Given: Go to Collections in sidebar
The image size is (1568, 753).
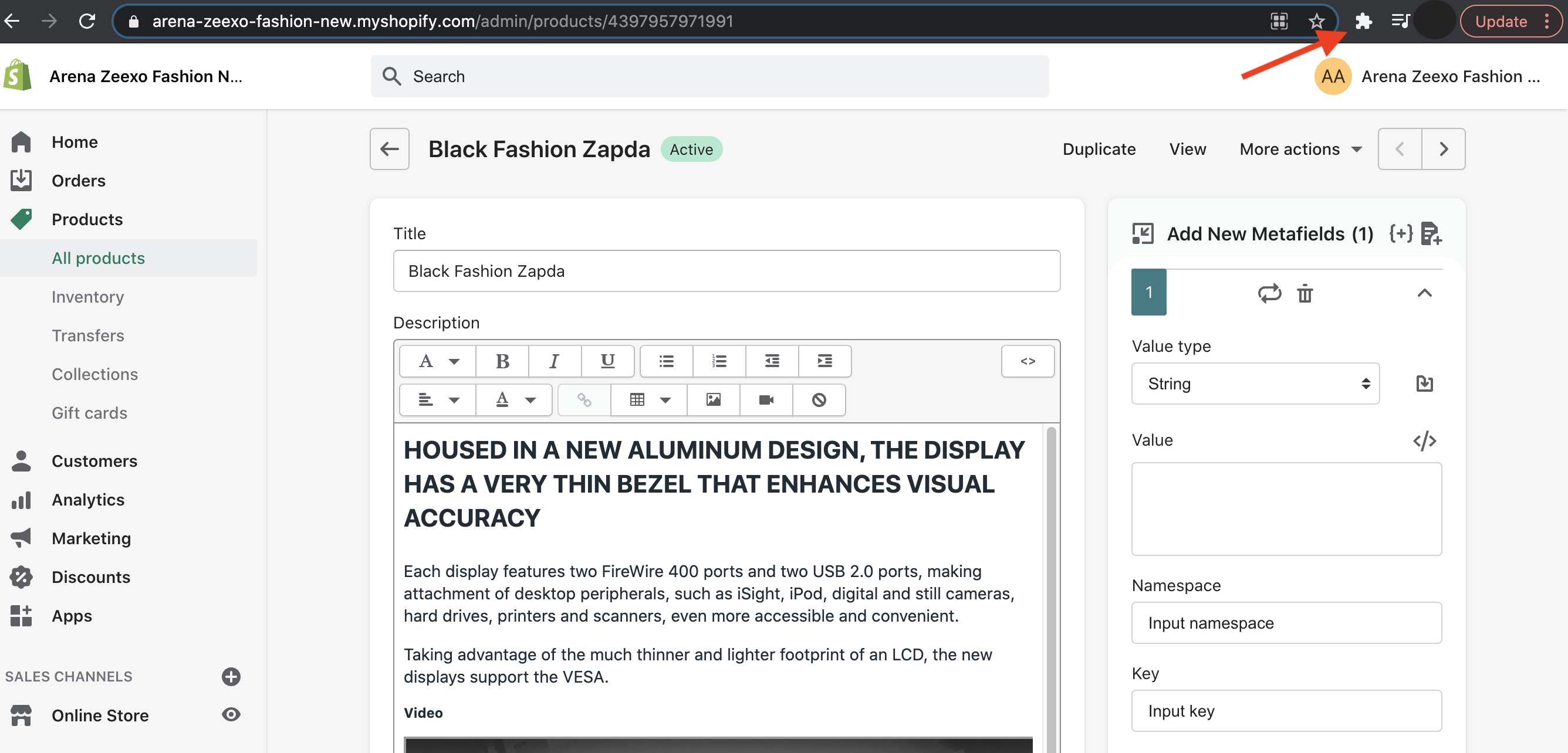Looking at the screenshot, I should (95, 374).
